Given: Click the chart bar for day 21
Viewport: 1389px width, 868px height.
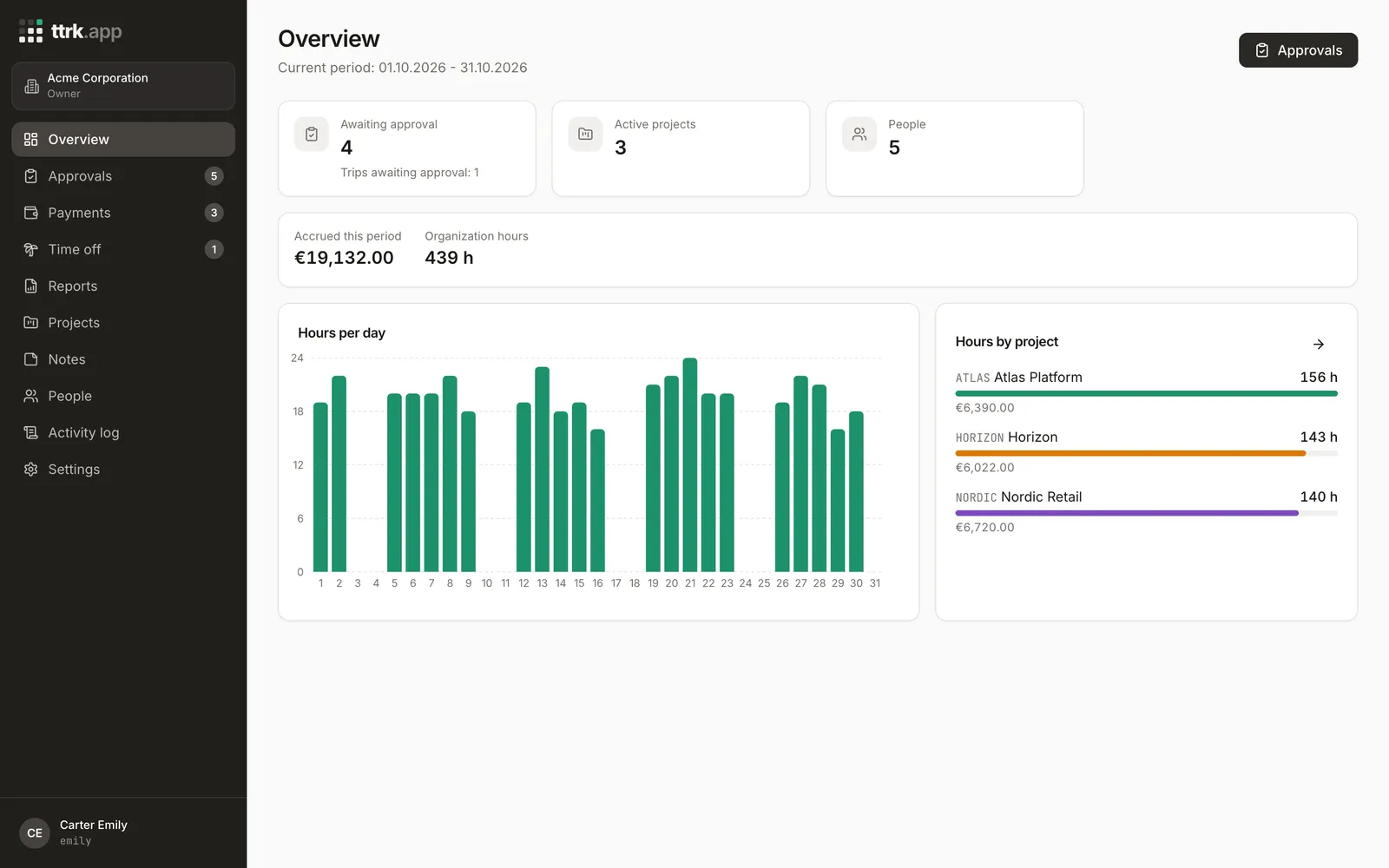Looking at the screenshot, I should point(690,464).
